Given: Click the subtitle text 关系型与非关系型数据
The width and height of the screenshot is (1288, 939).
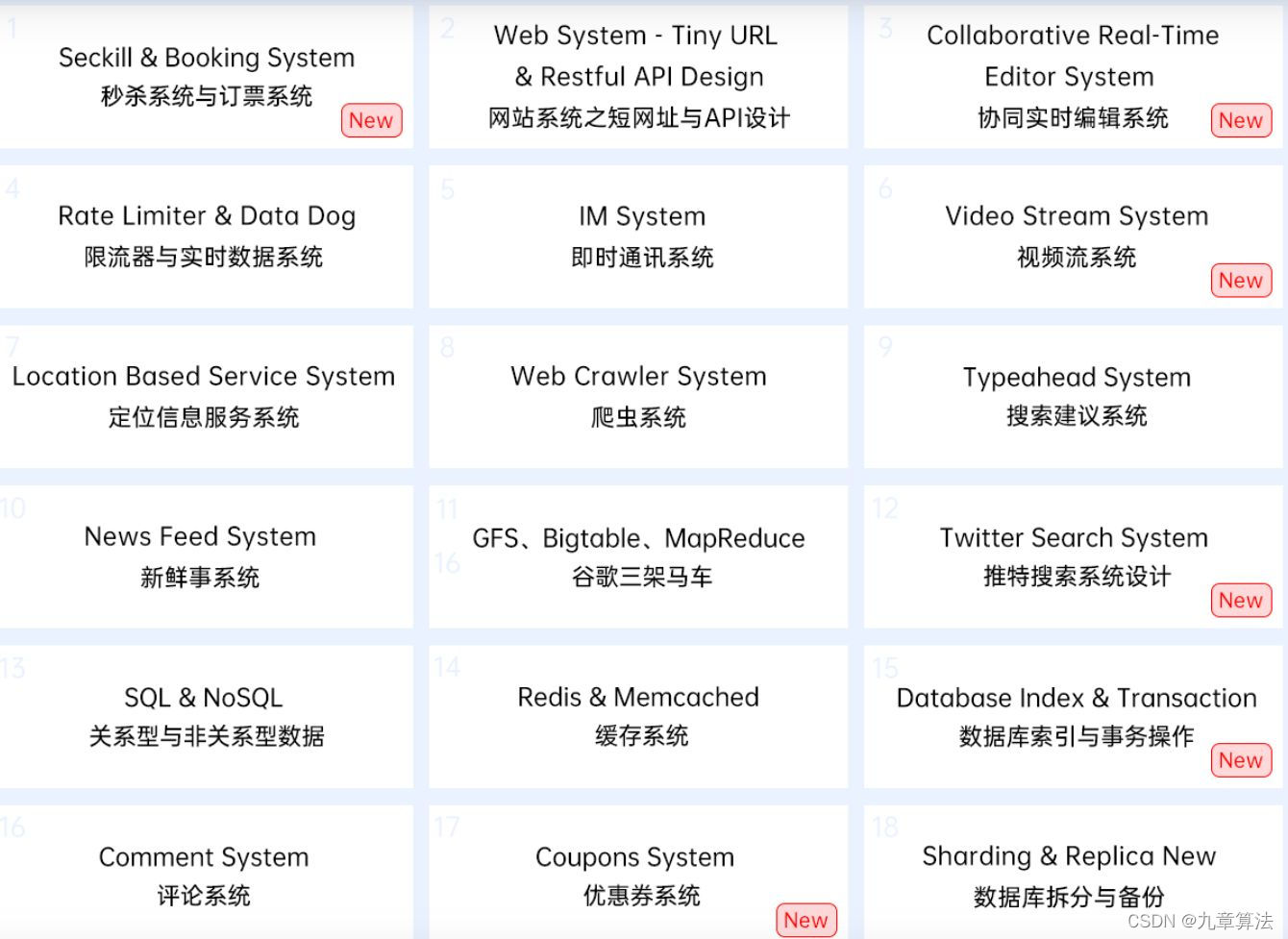Looking at the screenshot, I should [x=207, y=736].
